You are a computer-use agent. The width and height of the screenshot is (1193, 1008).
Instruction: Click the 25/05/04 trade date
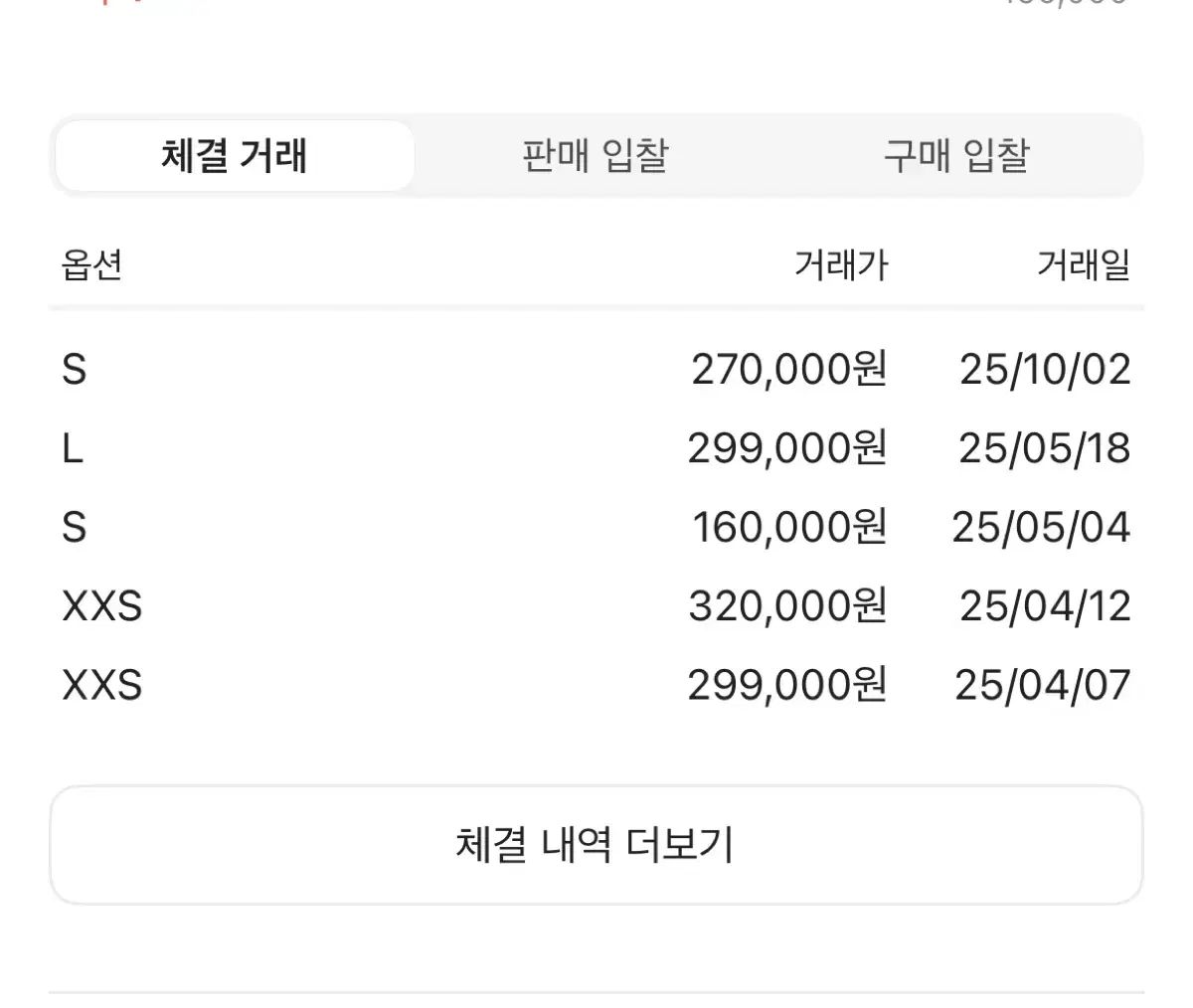pos(1041,528)
